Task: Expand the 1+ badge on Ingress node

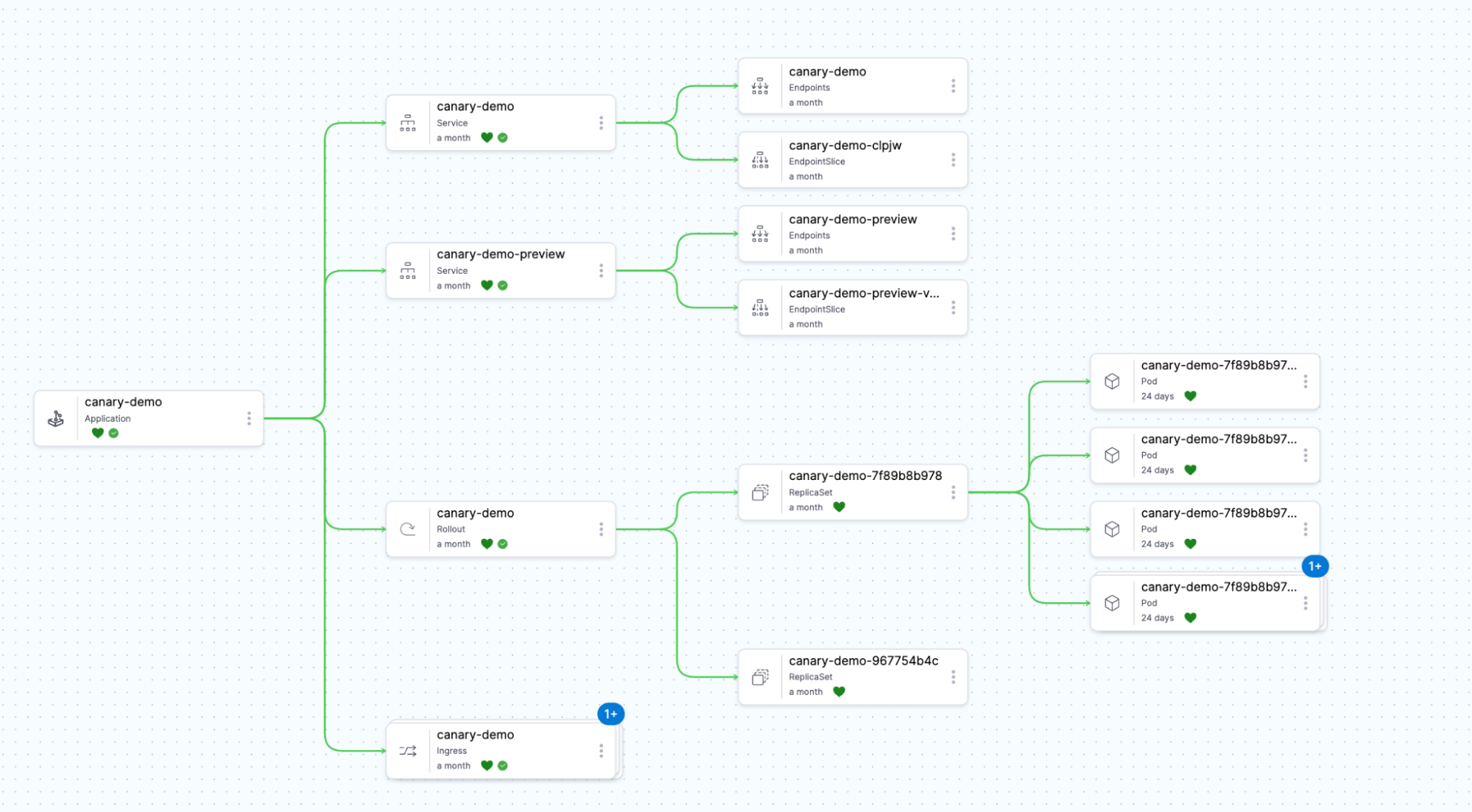Action: click(x=610, y=713)
